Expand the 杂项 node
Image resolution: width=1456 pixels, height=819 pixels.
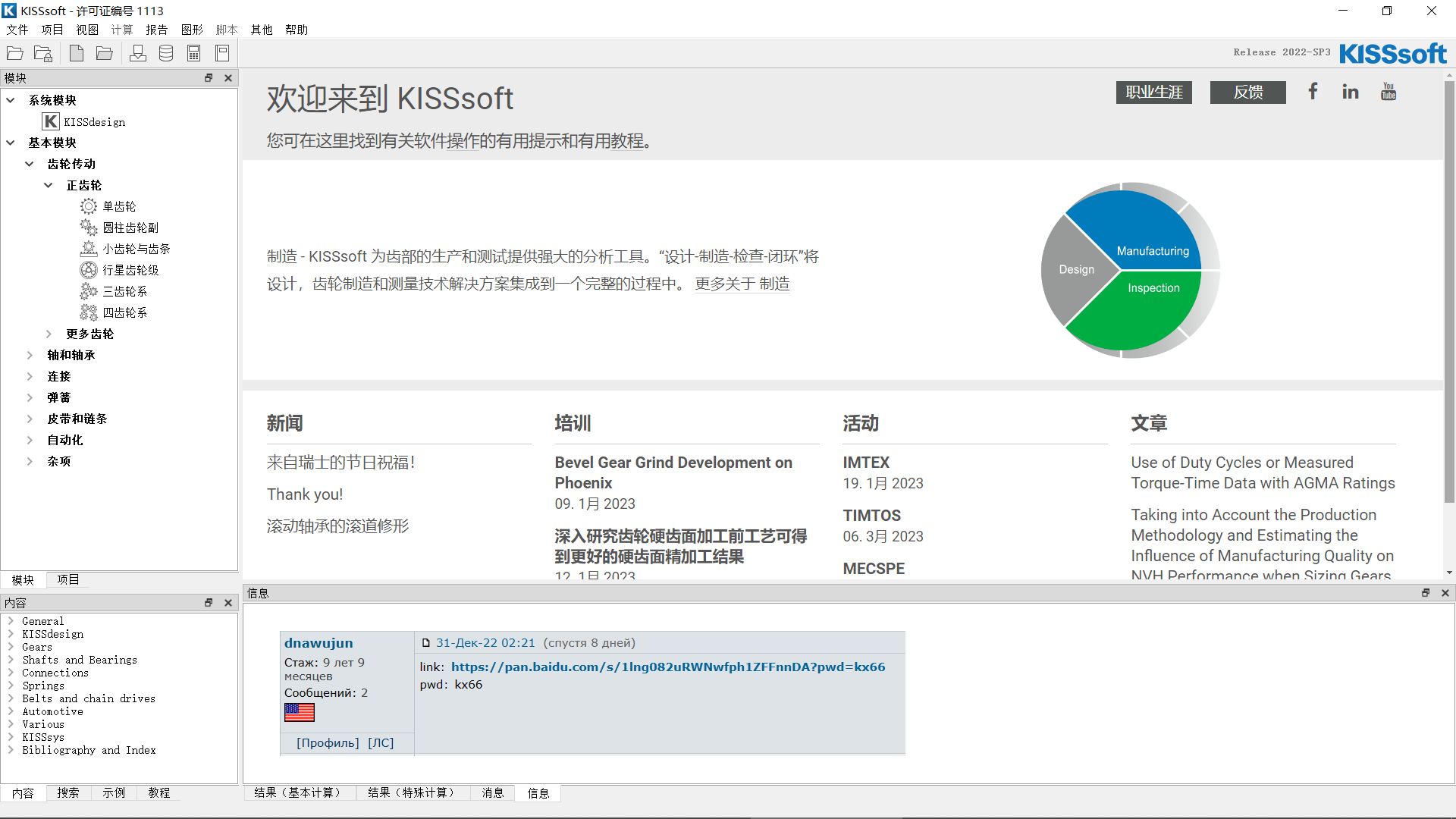pos(30,461)
